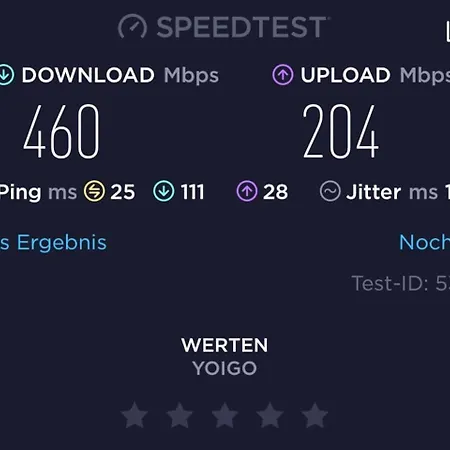Click the yellow idle ping icon

94,191
